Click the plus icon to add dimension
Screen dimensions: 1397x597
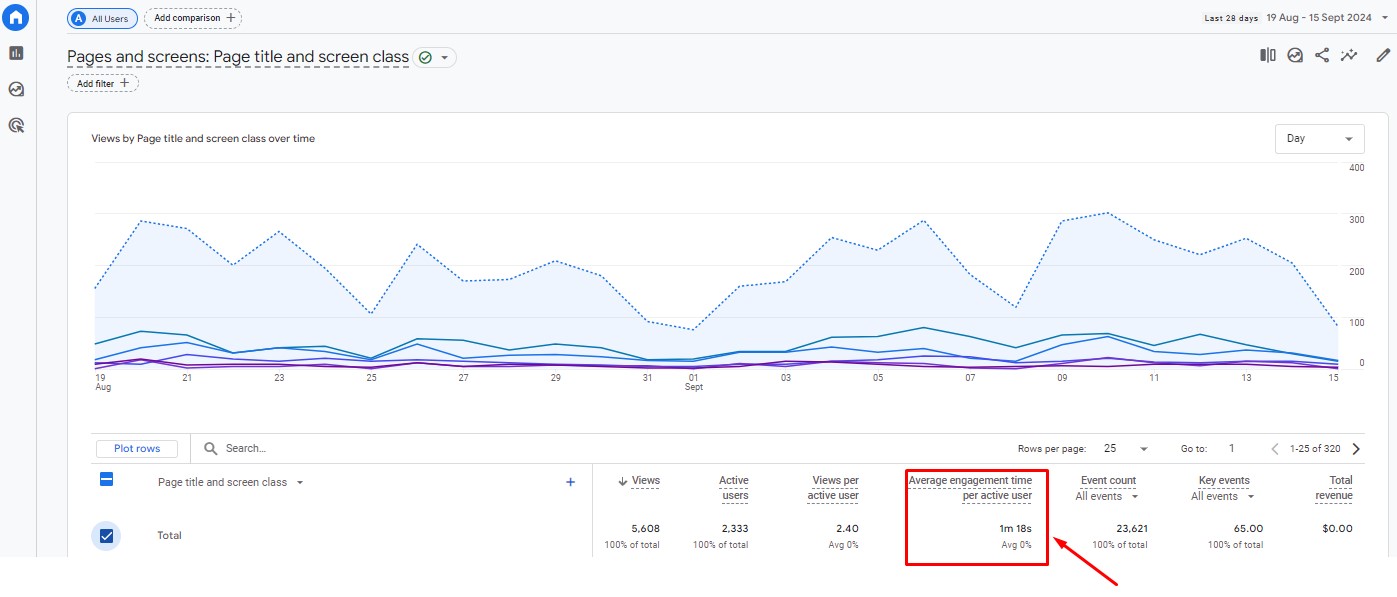click(x=571, y=482)
